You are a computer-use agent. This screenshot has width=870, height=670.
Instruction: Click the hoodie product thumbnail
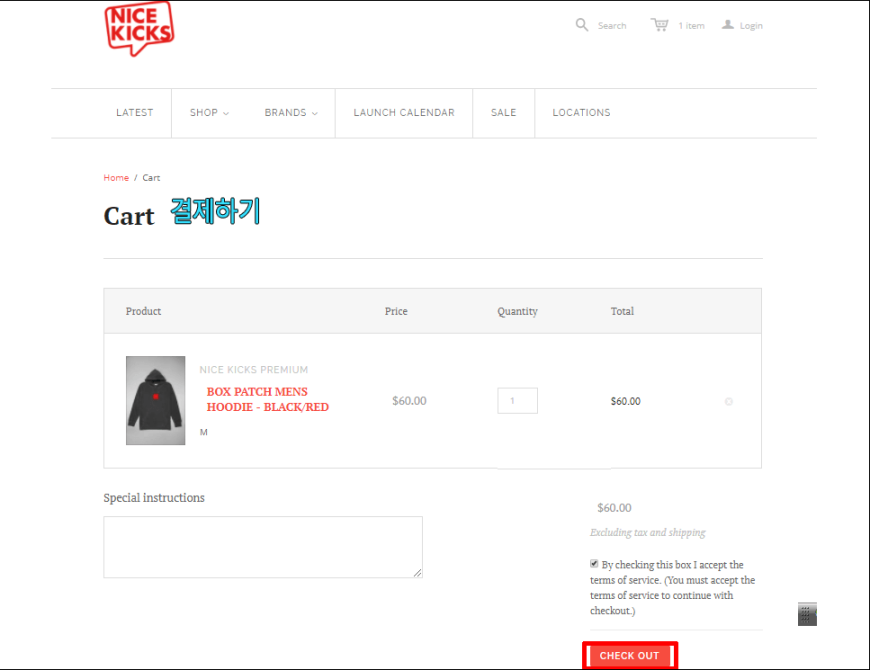tap(155, 400)
